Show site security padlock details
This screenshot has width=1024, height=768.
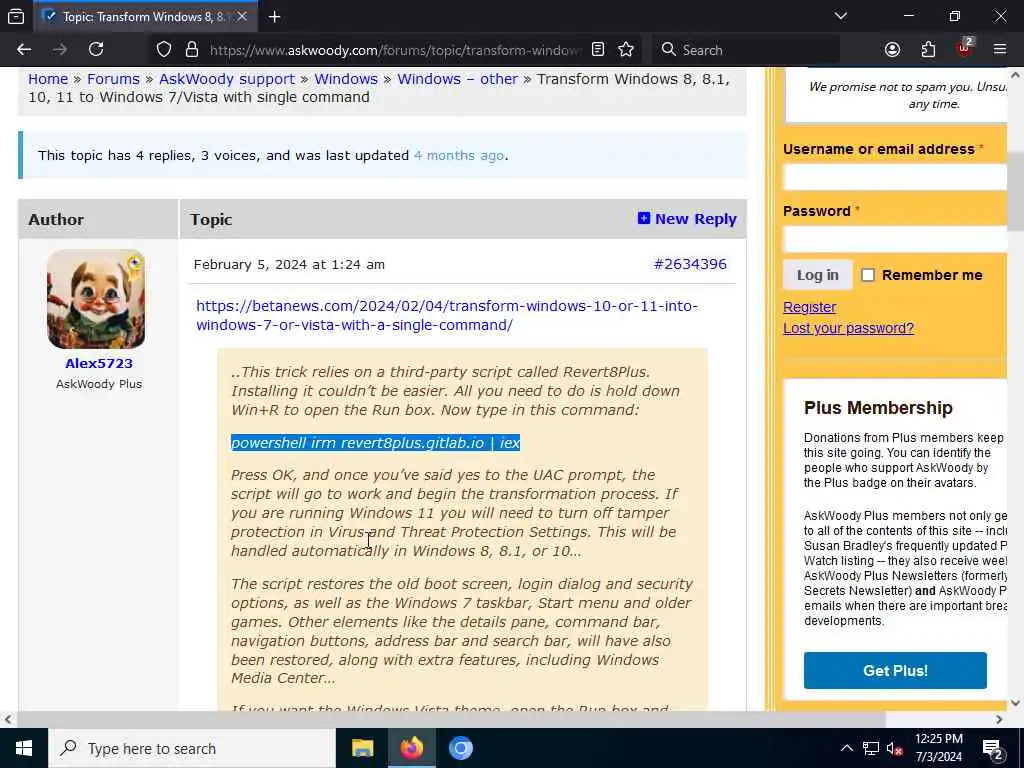tap(191, 50)
